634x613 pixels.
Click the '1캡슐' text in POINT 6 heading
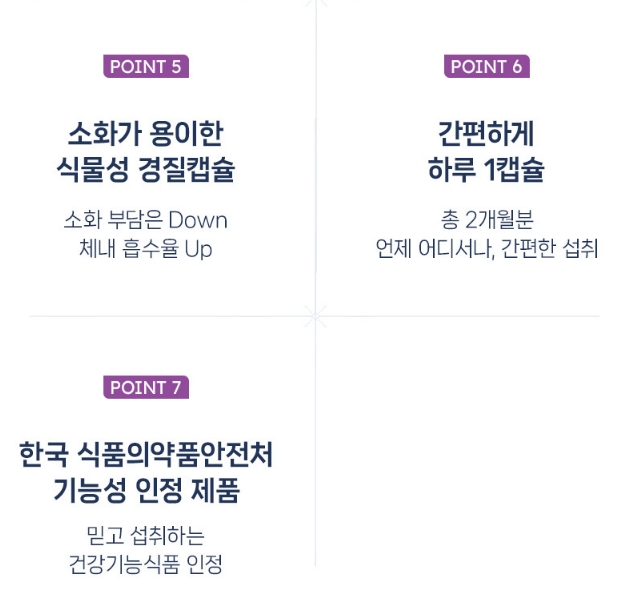pos(515,169)
